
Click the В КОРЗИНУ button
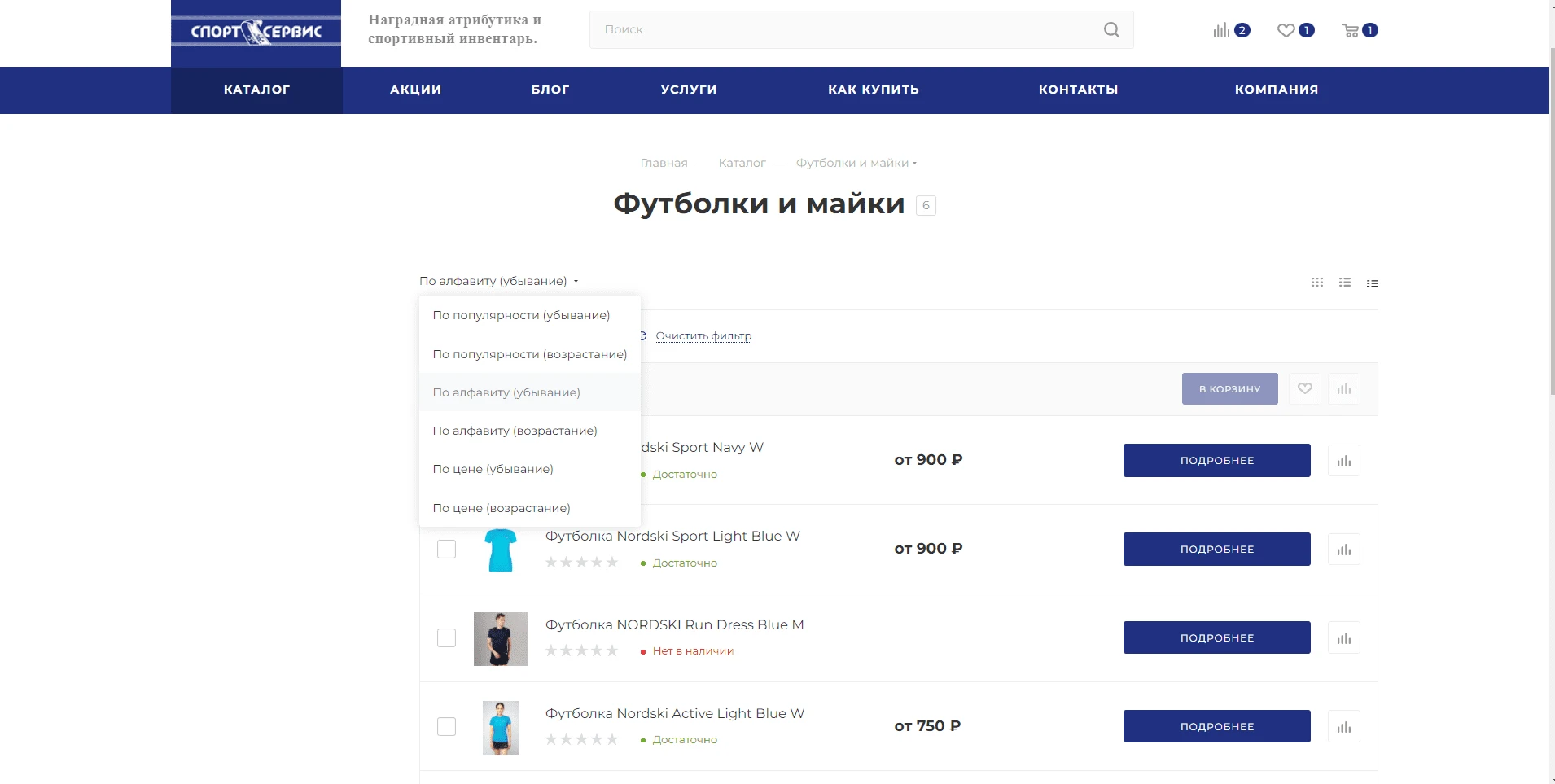click(1229, 389)
